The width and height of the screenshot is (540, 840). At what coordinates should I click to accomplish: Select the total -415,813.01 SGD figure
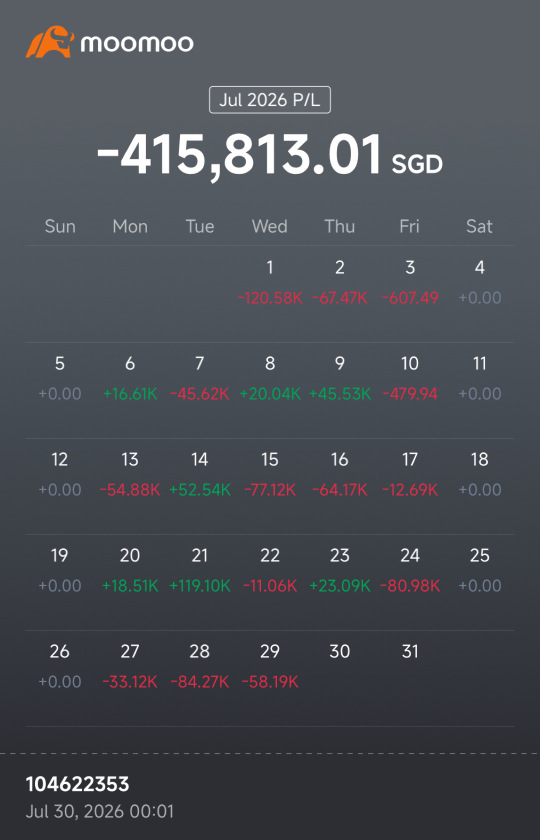[270, 156]
